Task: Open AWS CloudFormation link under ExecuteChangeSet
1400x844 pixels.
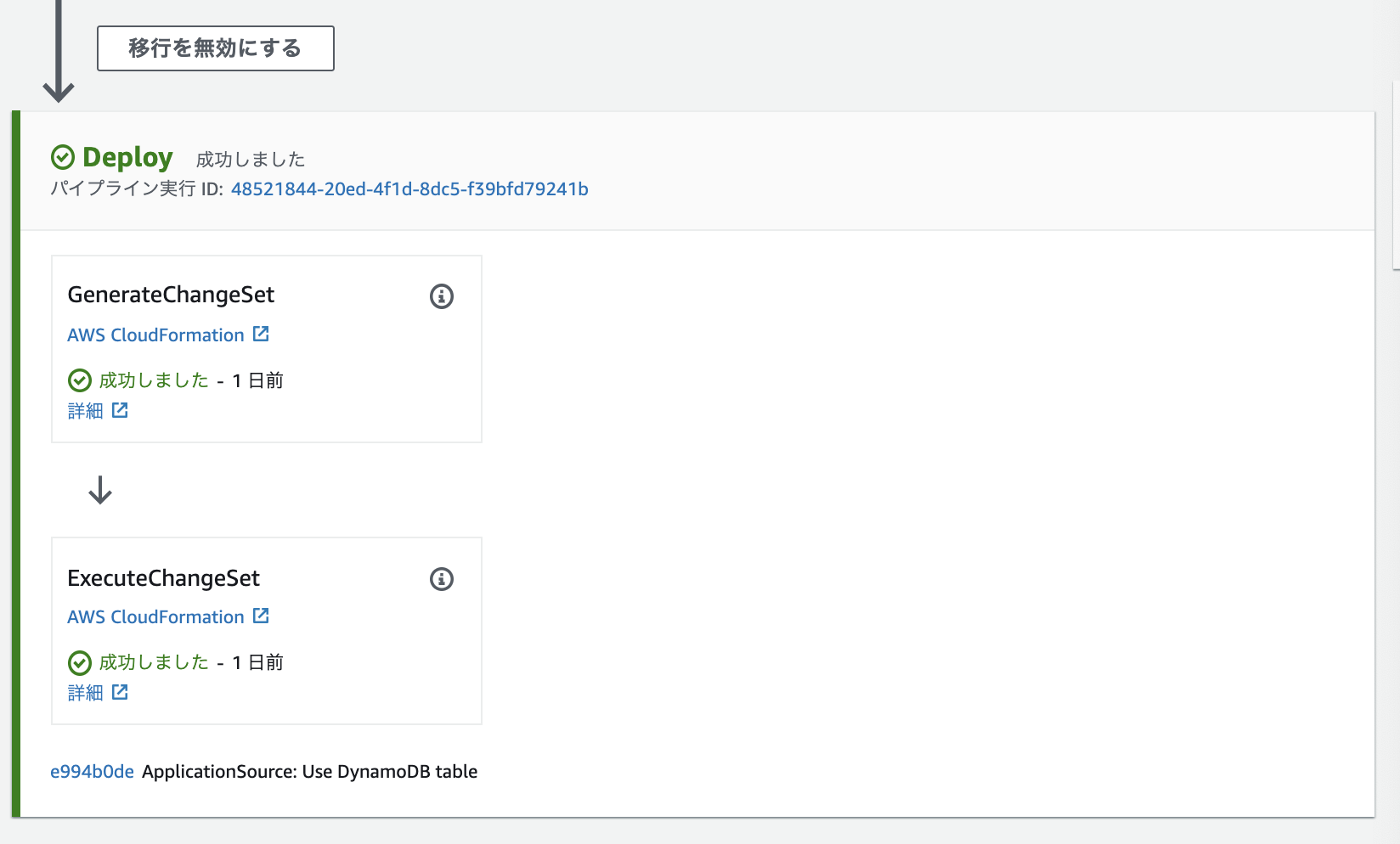Action: [x=155, y=616]
